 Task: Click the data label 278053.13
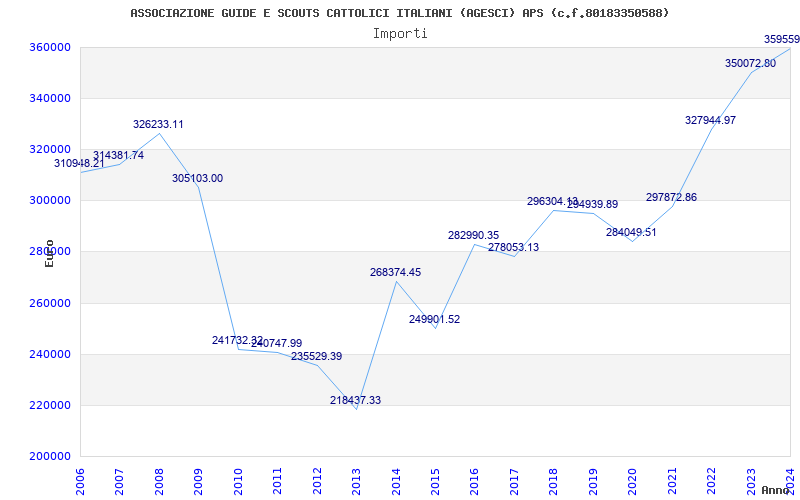click(x=513, y=247)
